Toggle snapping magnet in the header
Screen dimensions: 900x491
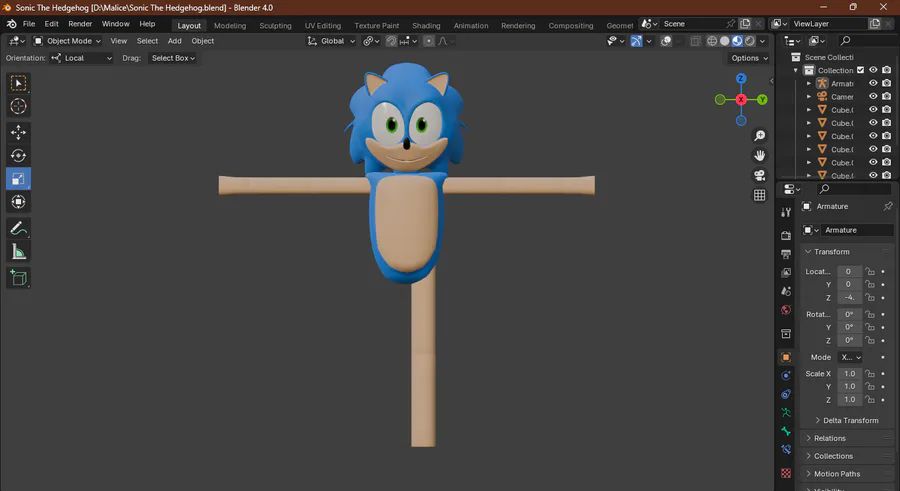coord(391,41)
